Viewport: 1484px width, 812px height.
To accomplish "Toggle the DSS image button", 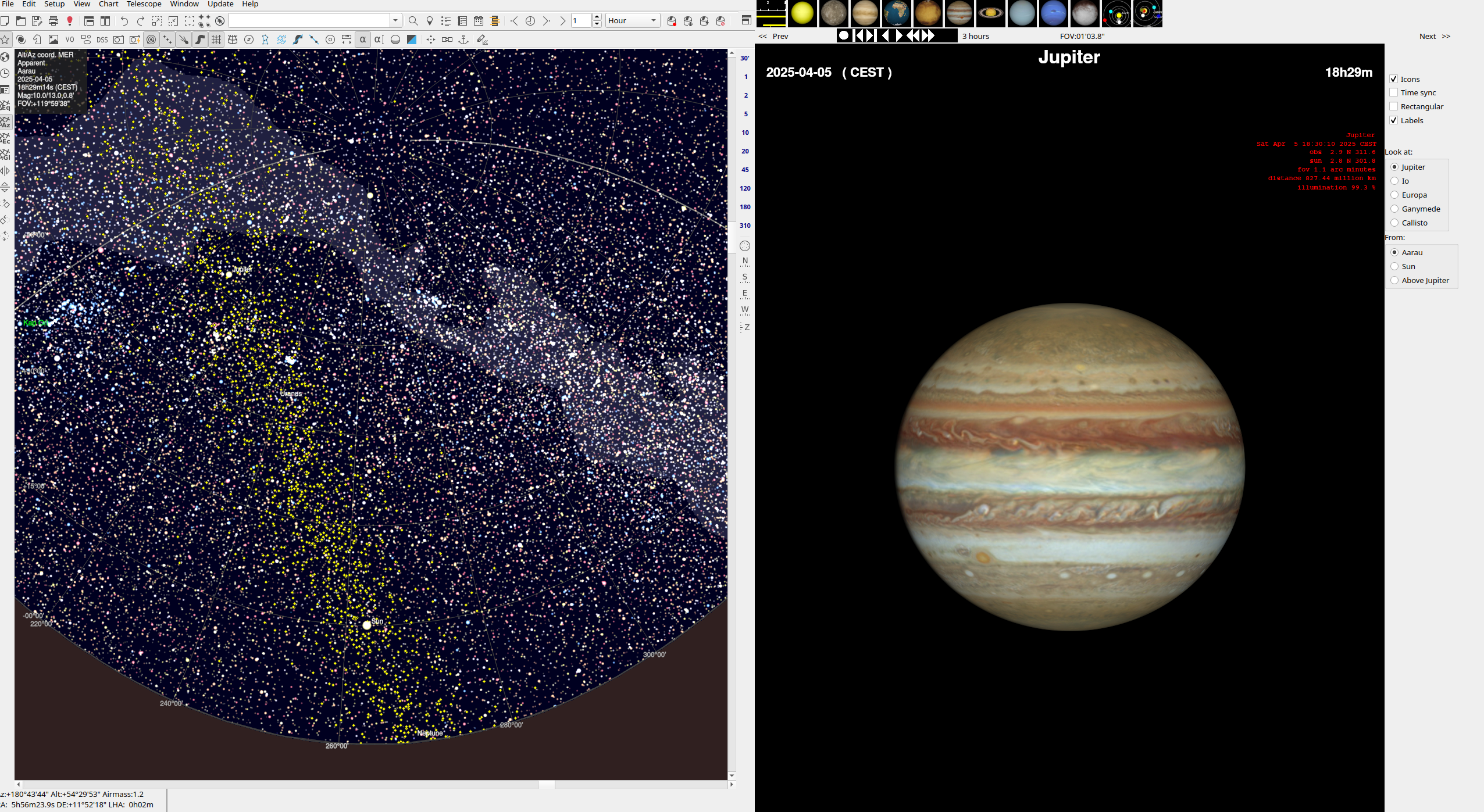I will coord(102,40).
